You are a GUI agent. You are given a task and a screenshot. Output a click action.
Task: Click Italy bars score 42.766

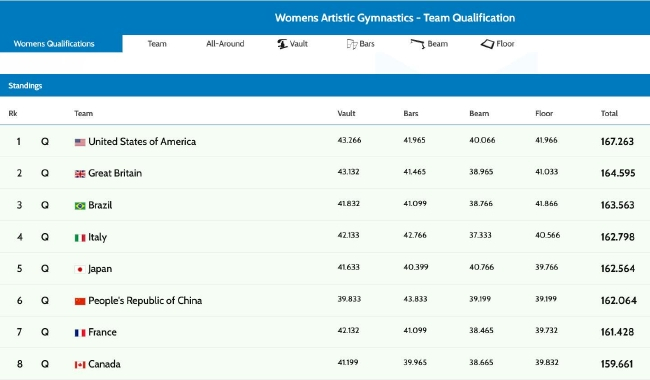tap(415, 235)
